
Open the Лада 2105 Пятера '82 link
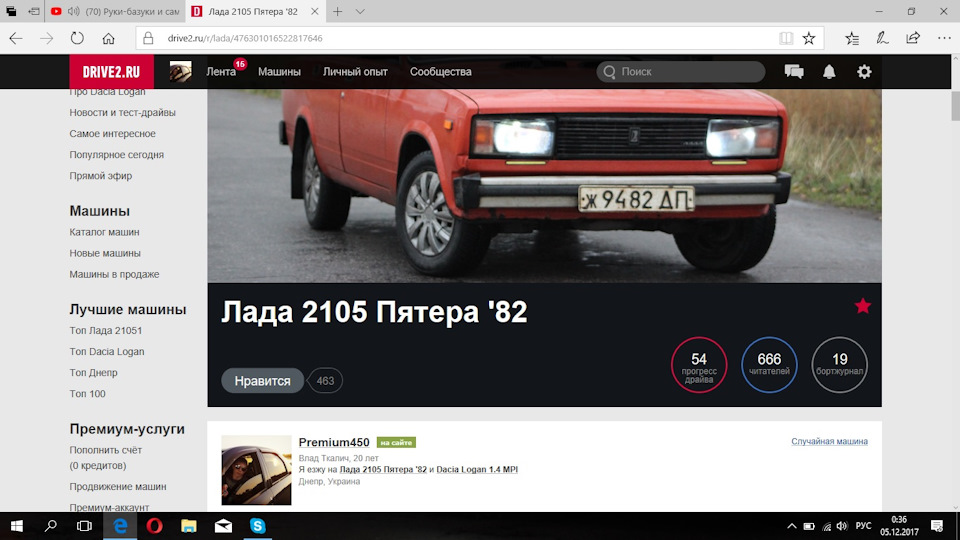[x=383, y=470]
